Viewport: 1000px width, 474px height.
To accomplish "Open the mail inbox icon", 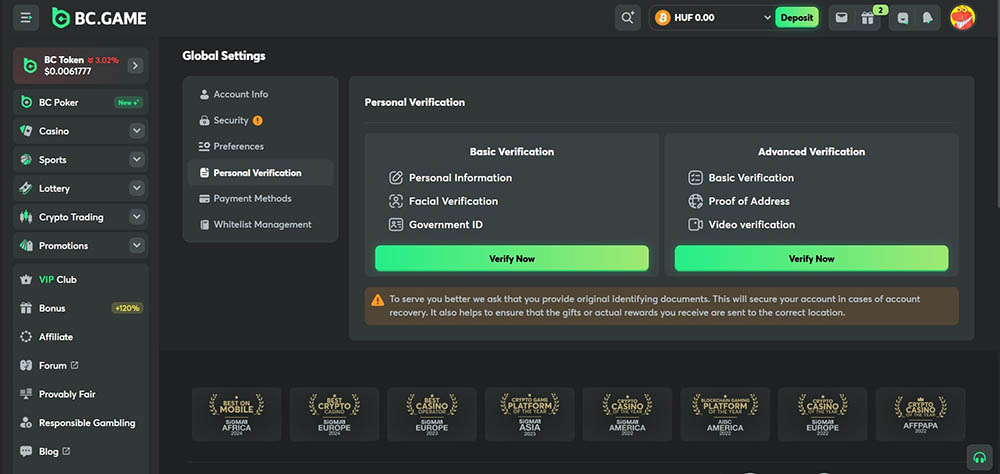I will (x=841, y=18).
